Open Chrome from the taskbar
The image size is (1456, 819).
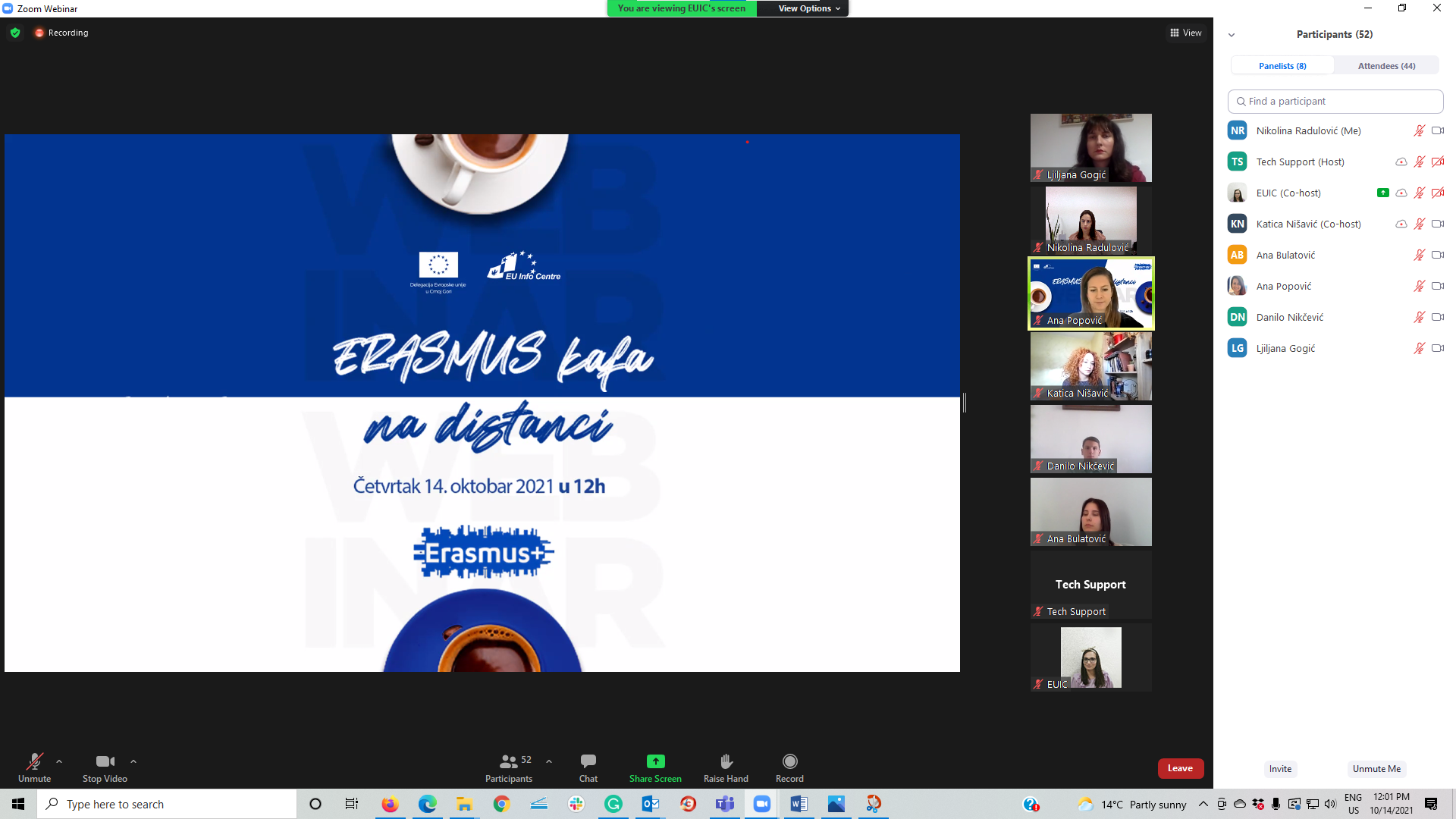[x=501, y=804]
